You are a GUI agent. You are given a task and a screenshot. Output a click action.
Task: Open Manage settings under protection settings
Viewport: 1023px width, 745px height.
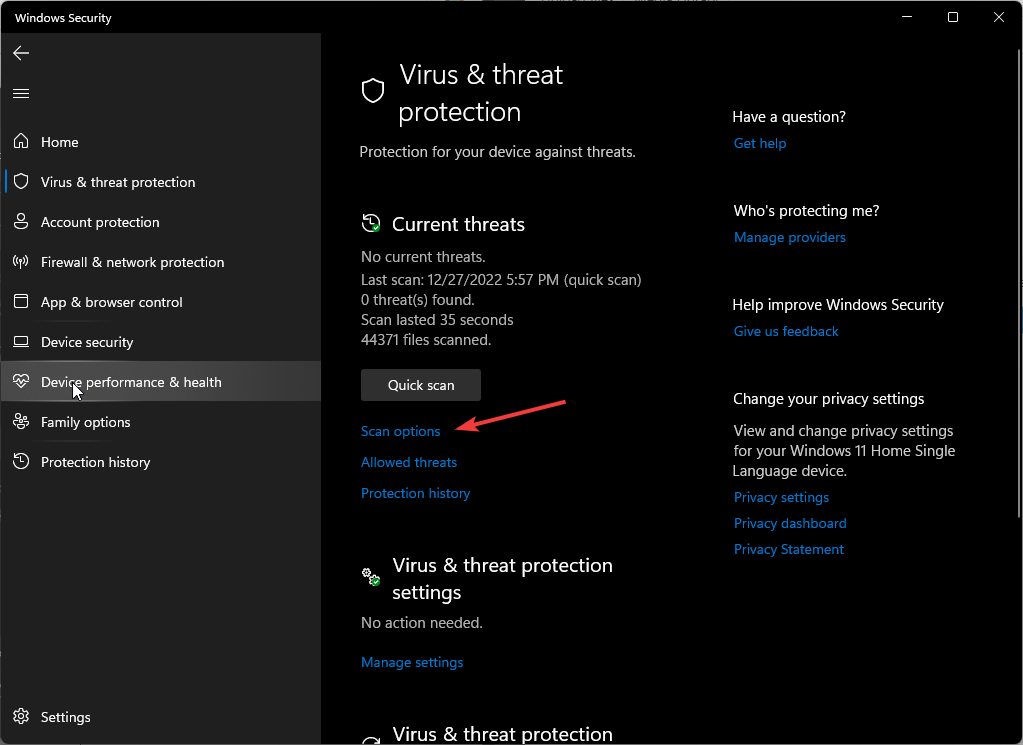point(412,661)
